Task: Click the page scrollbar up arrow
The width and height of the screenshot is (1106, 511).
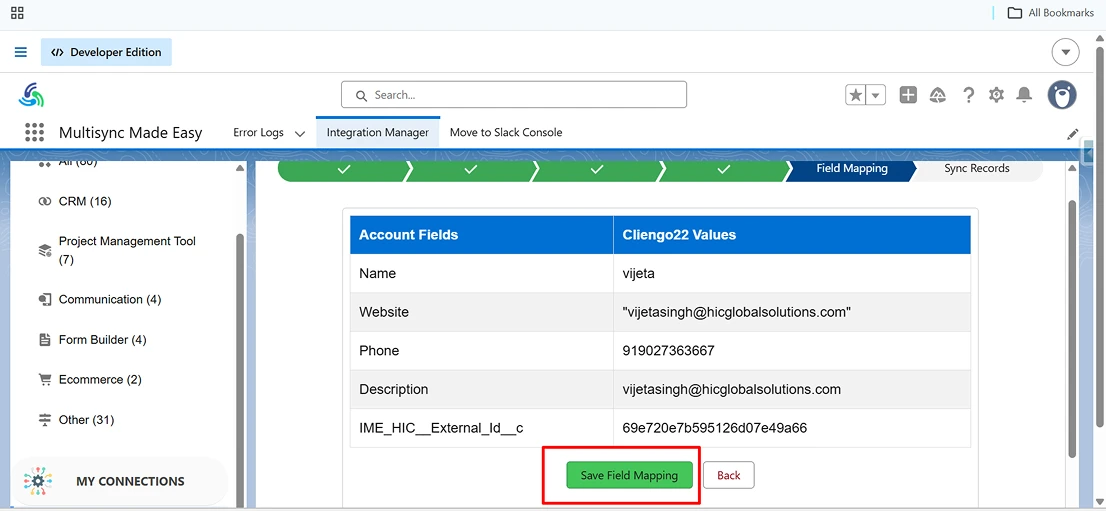Action: pos(1100,38)
